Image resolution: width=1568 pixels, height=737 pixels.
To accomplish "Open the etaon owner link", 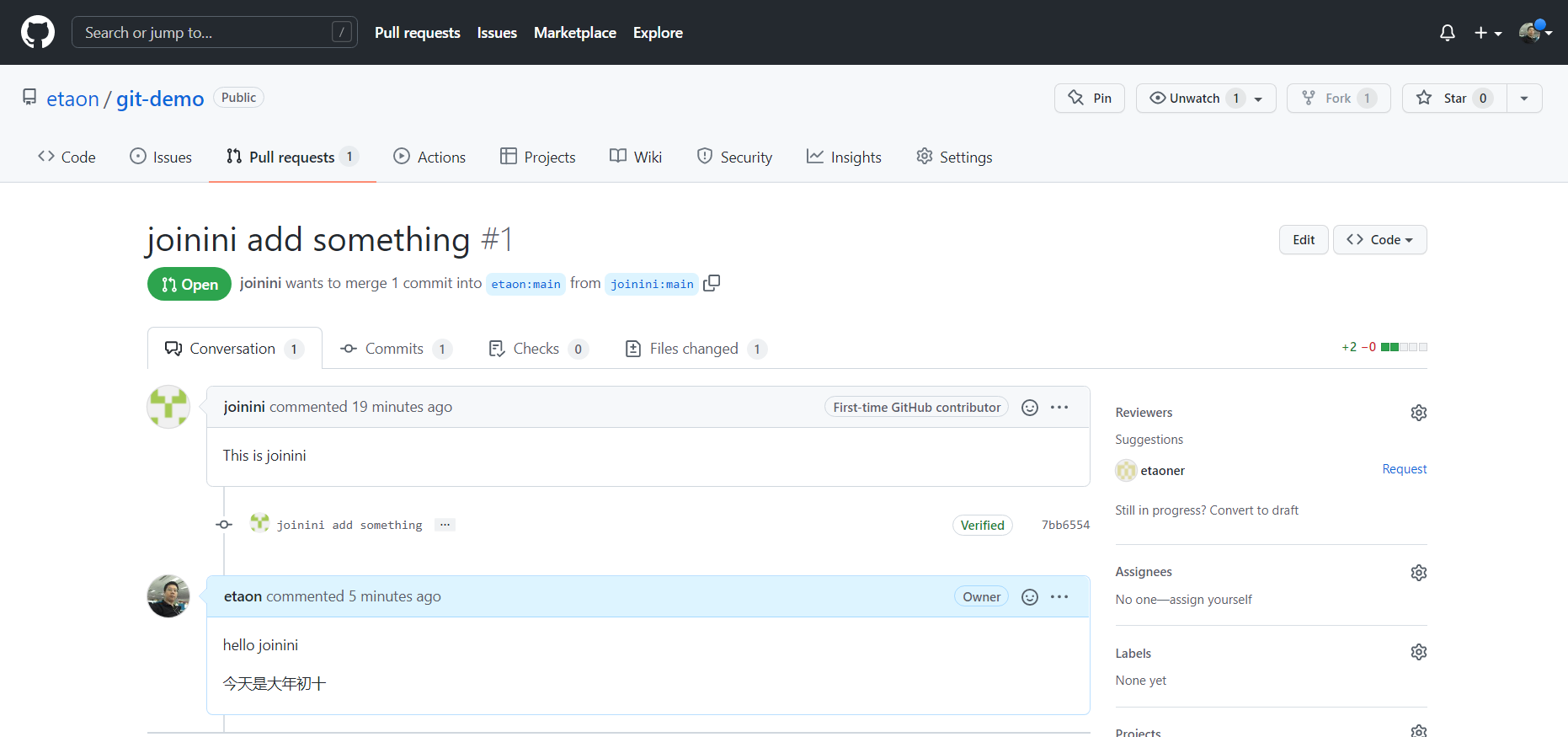I will pyautogui.click(x=72, y=99).
